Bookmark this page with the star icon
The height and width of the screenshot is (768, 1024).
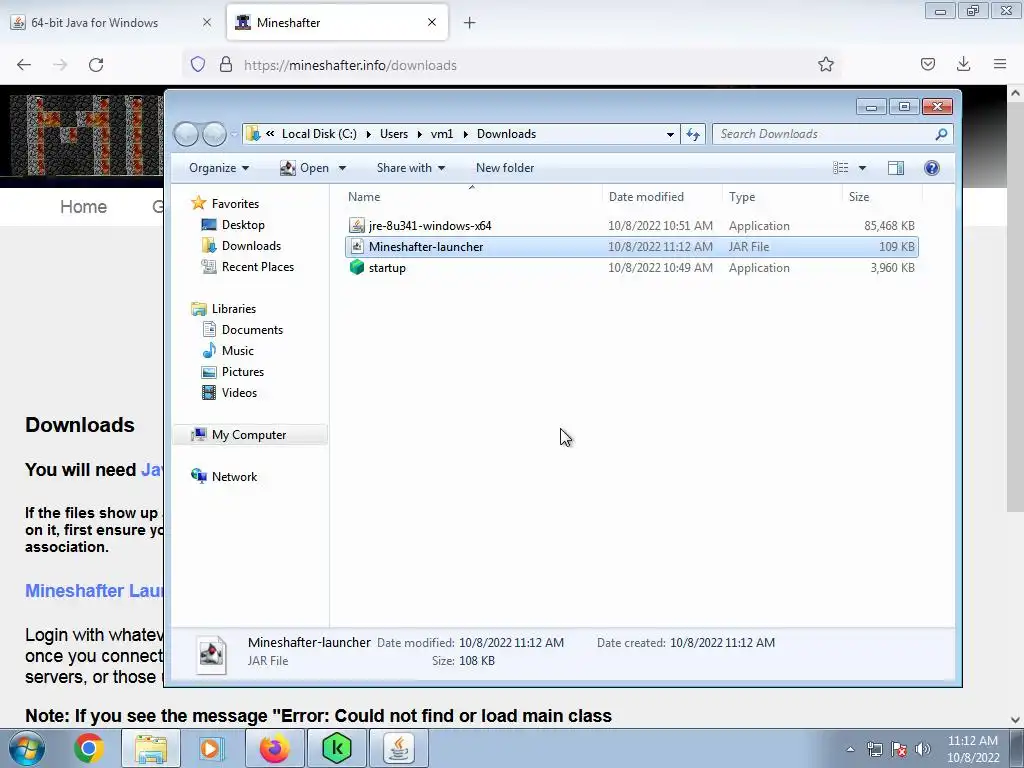tap(825, 64)
